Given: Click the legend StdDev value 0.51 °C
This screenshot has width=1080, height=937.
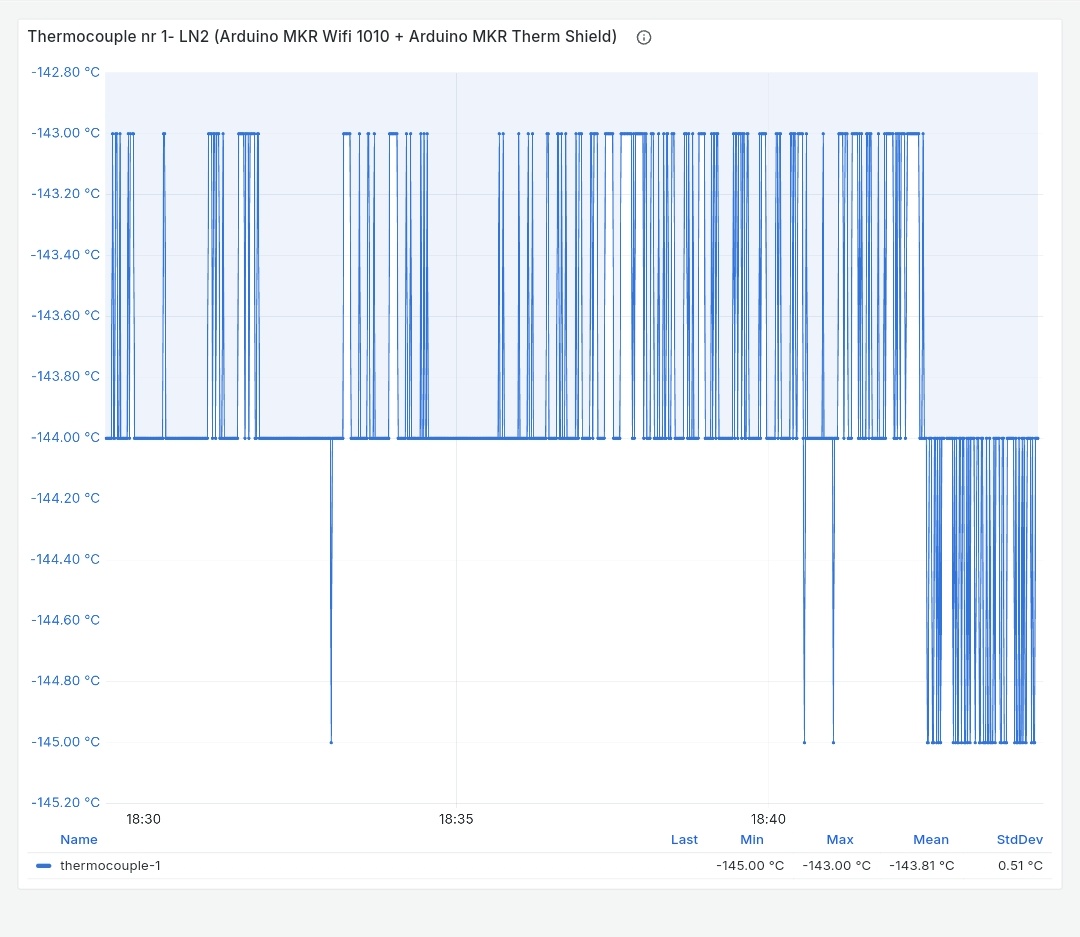Looking at the screenshot, I should click(x=1020, y=866).
